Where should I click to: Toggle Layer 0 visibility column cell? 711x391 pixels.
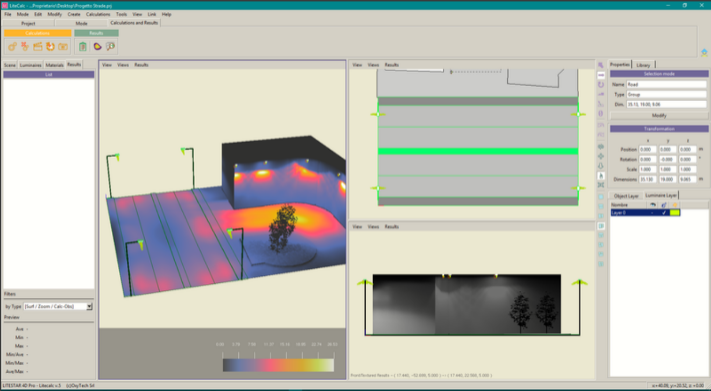(653, 213)
